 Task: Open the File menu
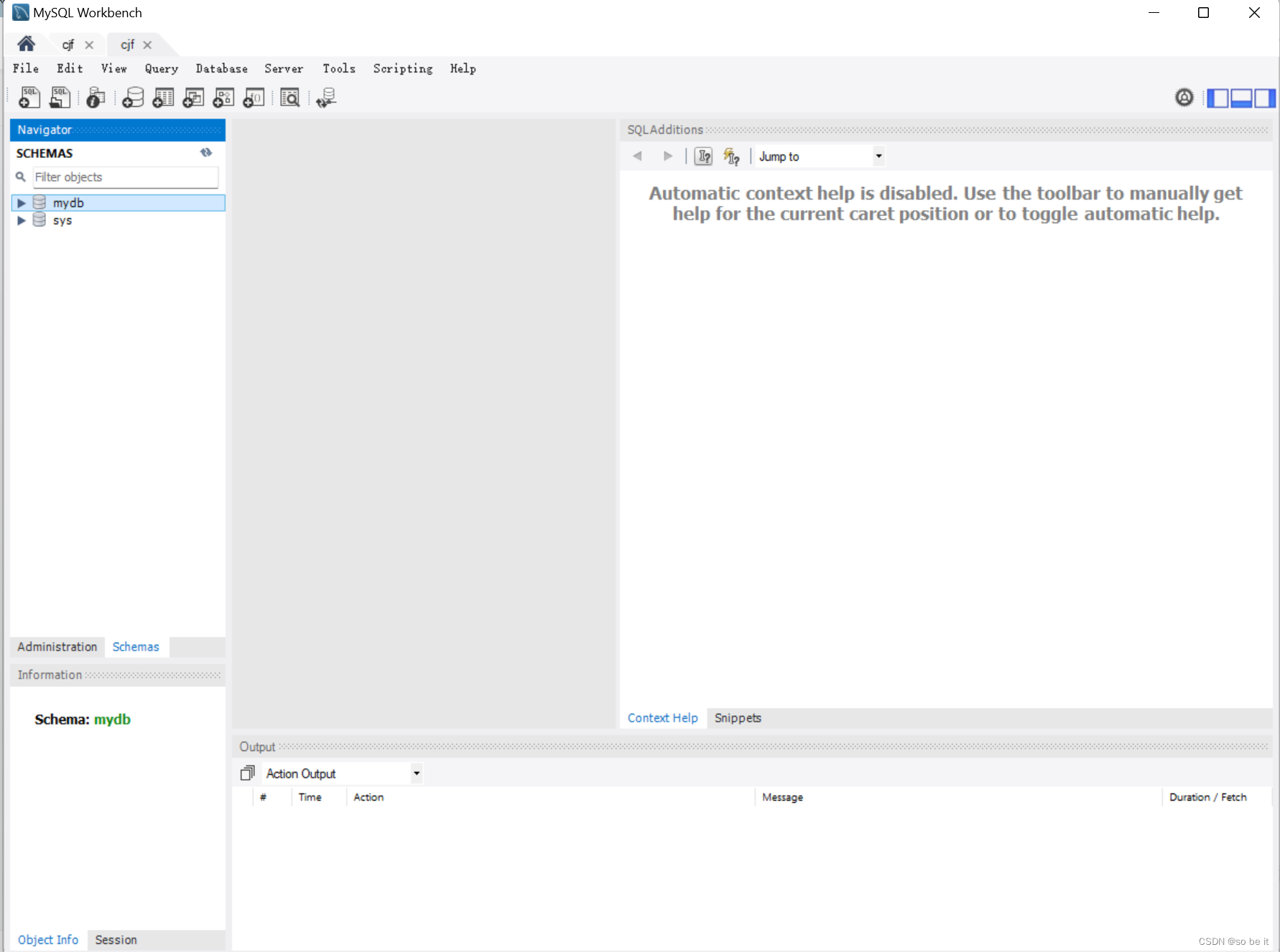(26, 68)
